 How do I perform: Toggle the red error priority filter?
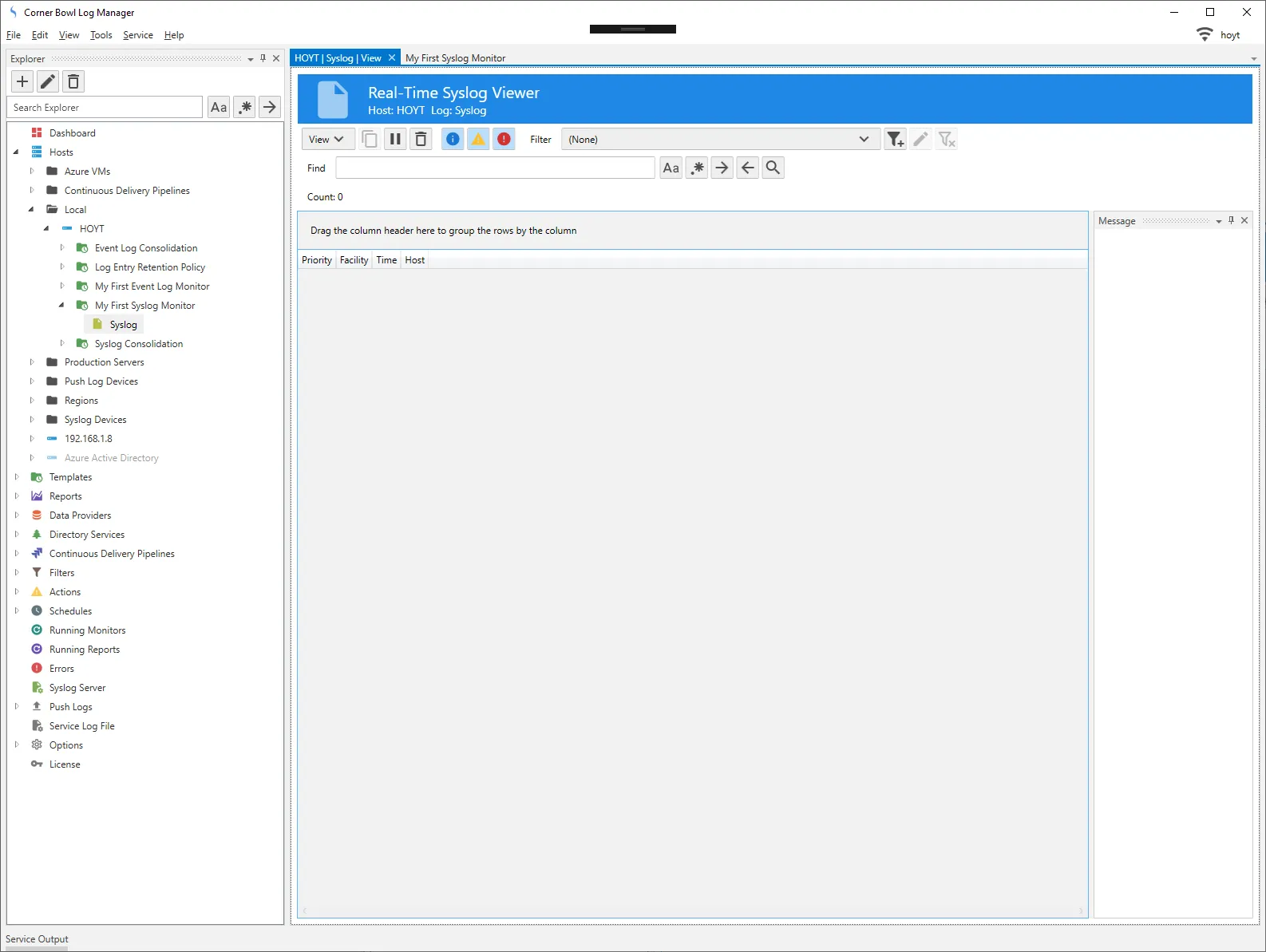[x=504, y=140]
